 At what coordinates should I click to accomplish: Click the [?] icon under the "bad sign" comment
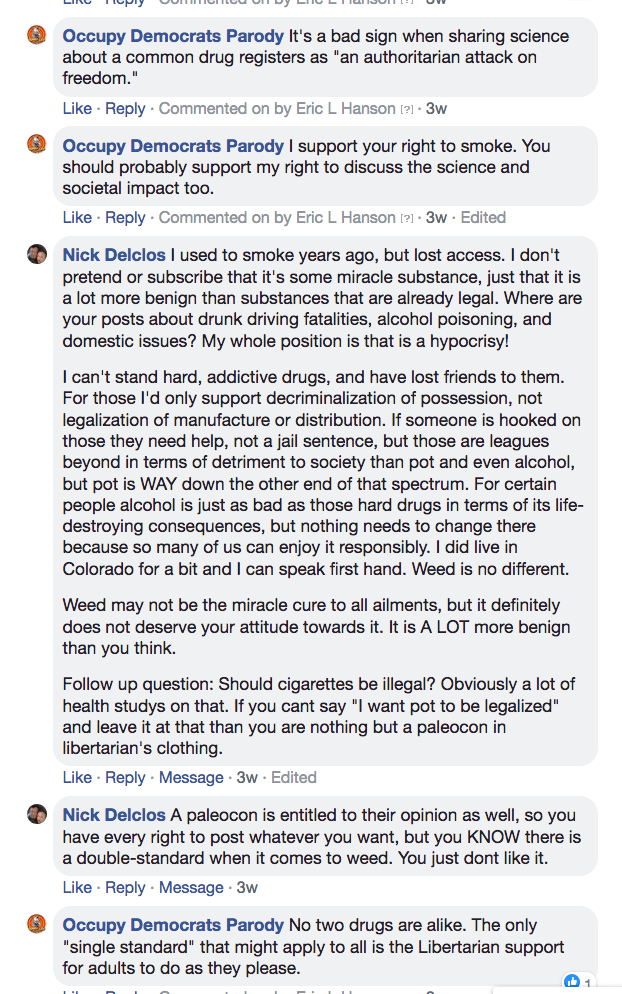[407, 109]
